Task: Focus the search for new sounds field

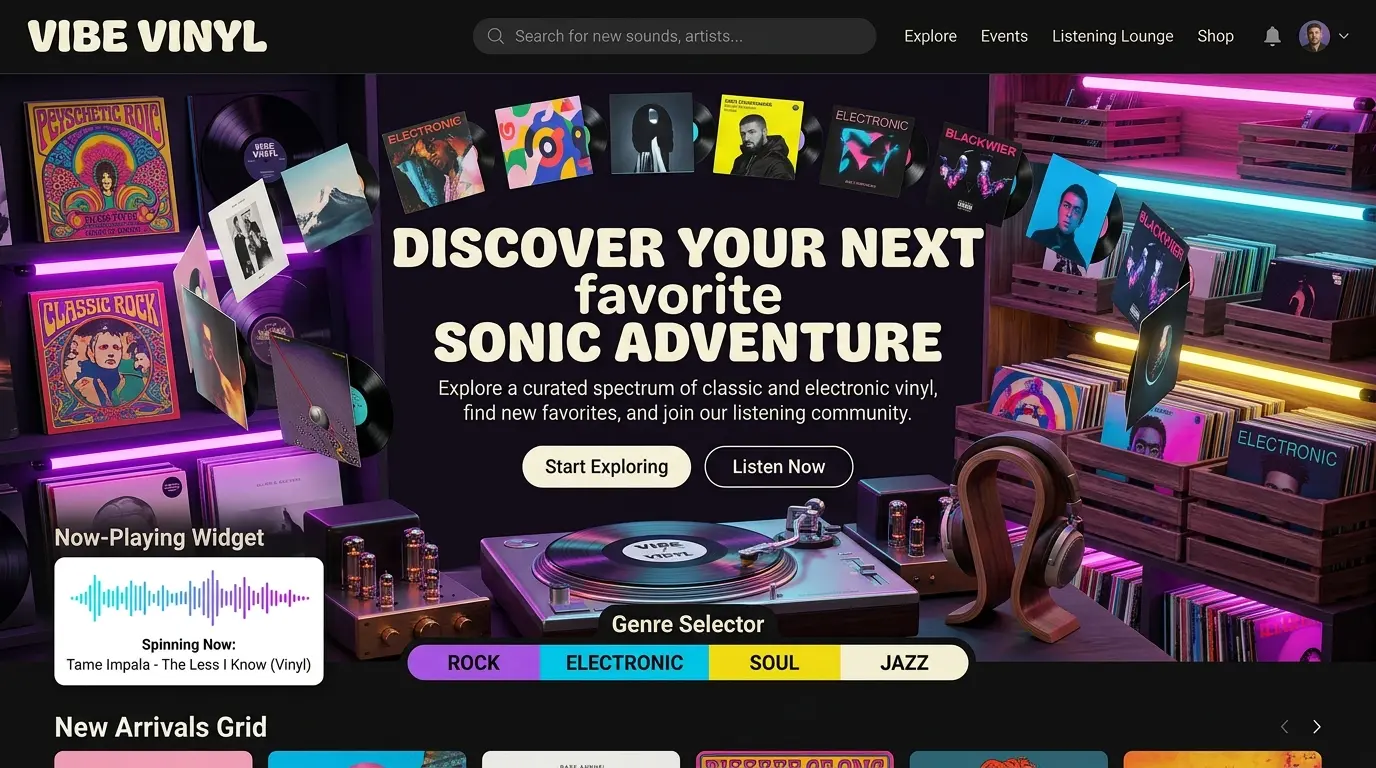Action: [674, 36]
